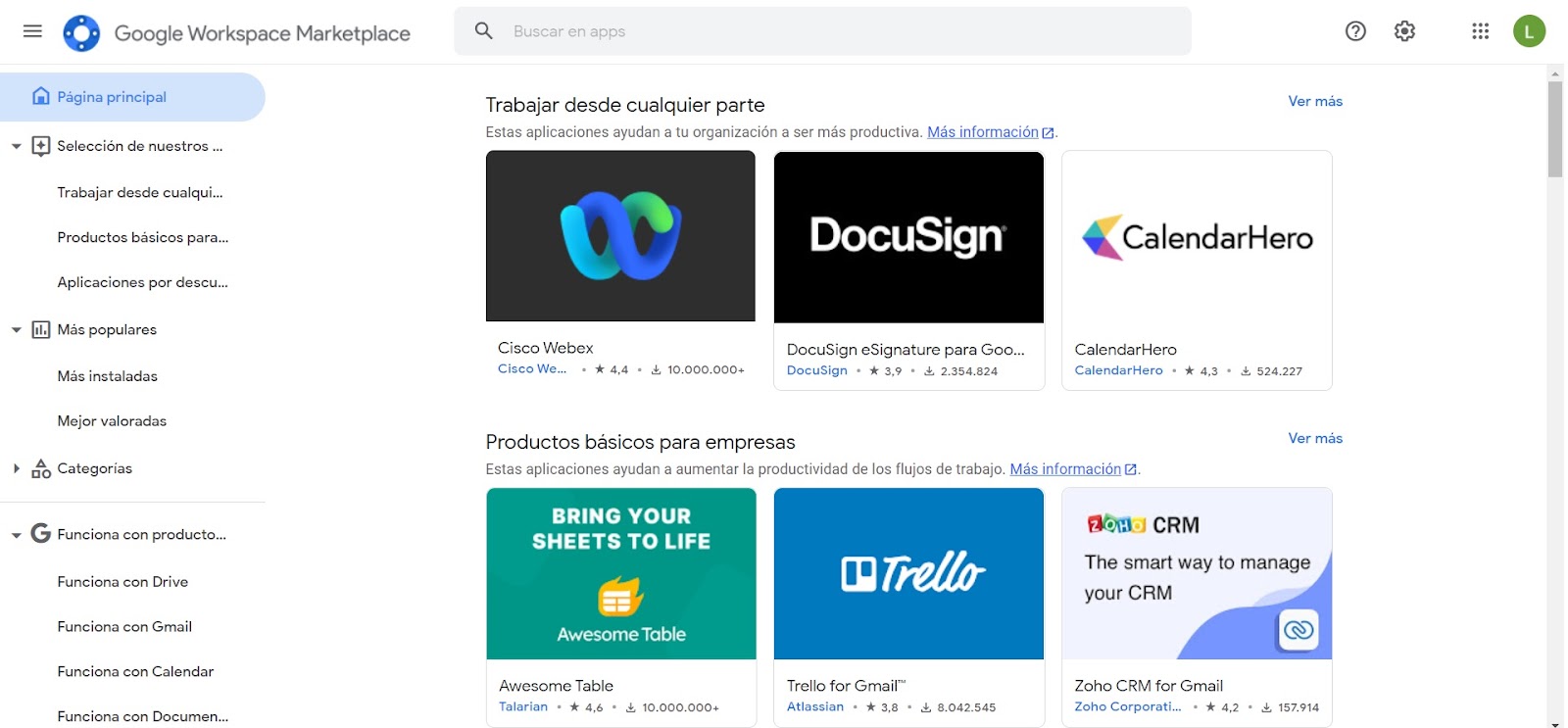Click the Zoho CRM for Gmail title

coord(1149,686)
